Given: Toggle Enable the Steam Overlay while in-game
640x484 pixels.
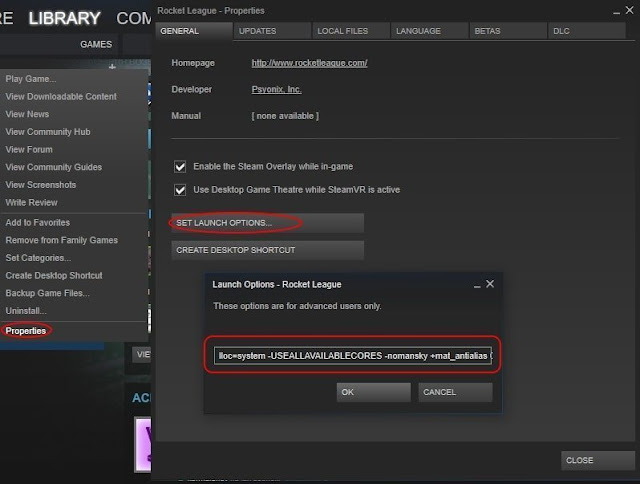Looking at the screenshot, I should click(x=180, y=167).
